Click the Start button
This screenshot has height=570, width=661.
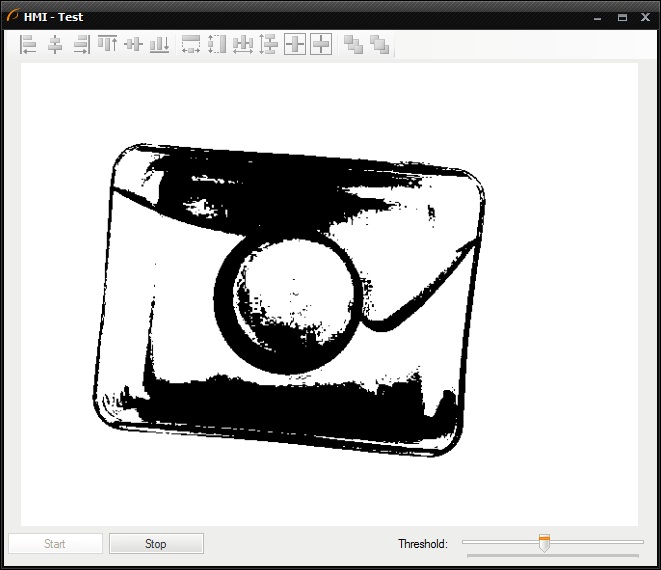click(55, 544)
